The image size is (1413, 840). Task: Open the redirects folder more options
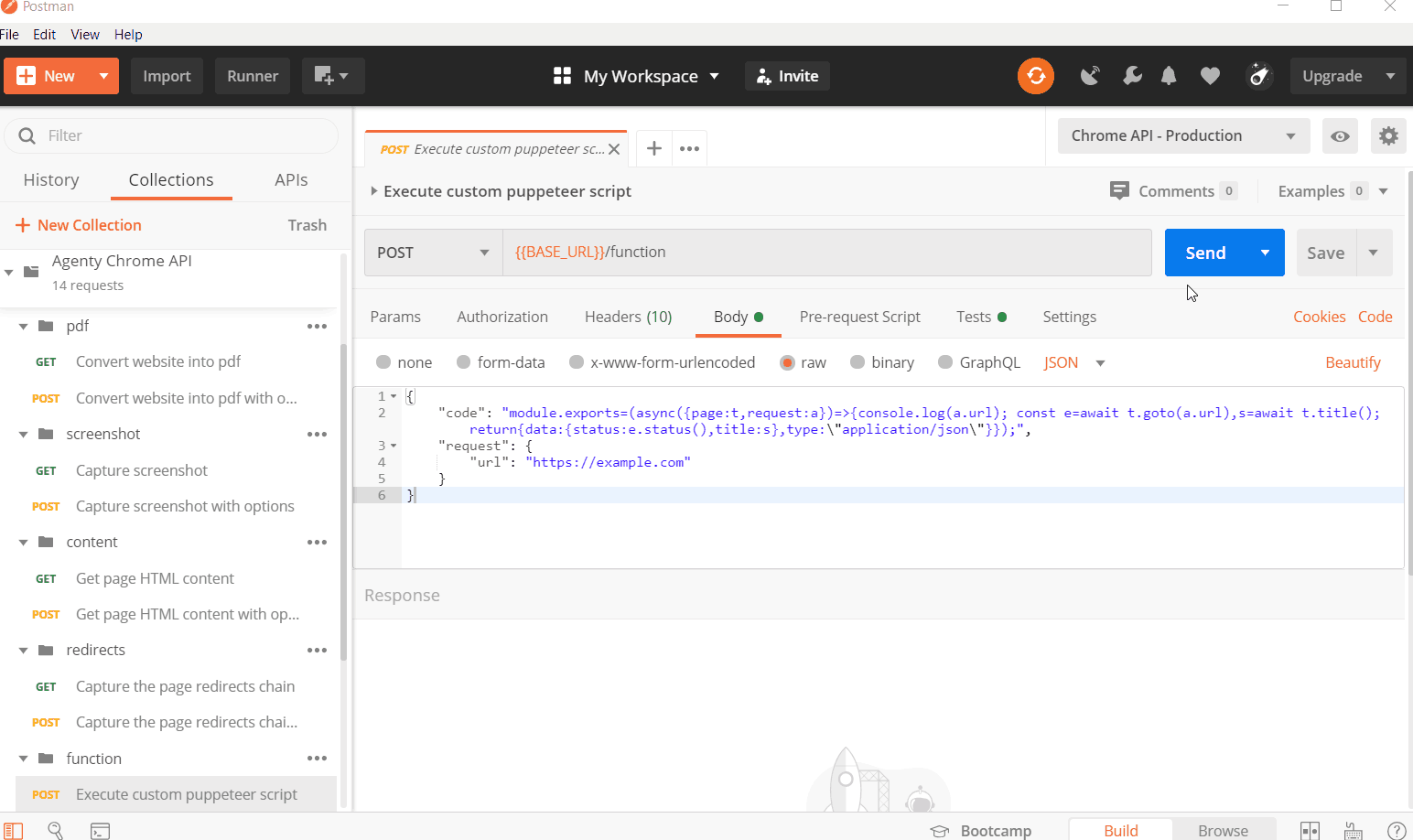317,650
